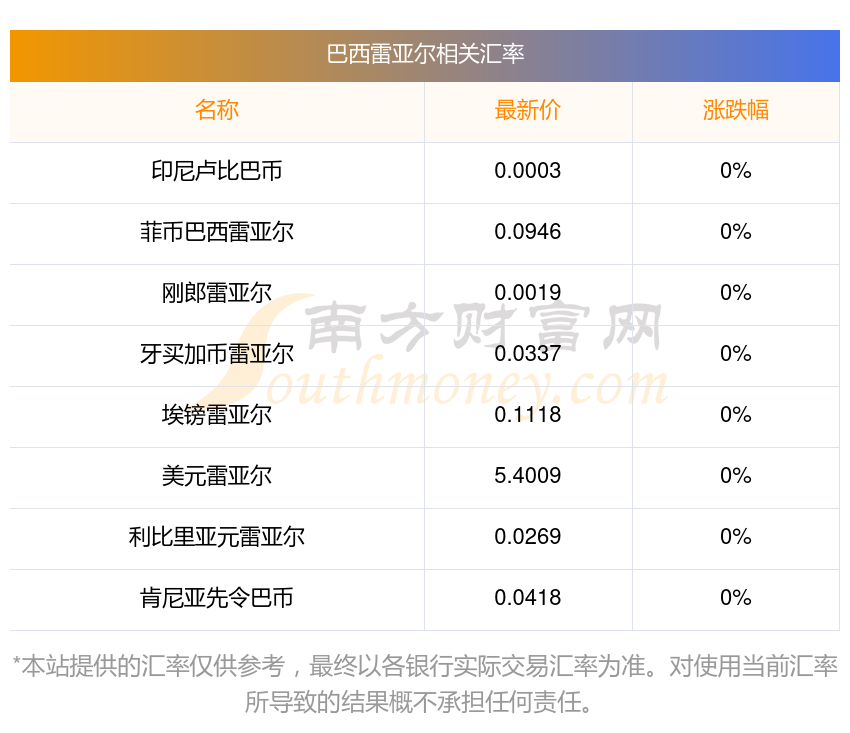Select the 刚郎雷亚尔 row name
The image size is (850, 733).
217,293
